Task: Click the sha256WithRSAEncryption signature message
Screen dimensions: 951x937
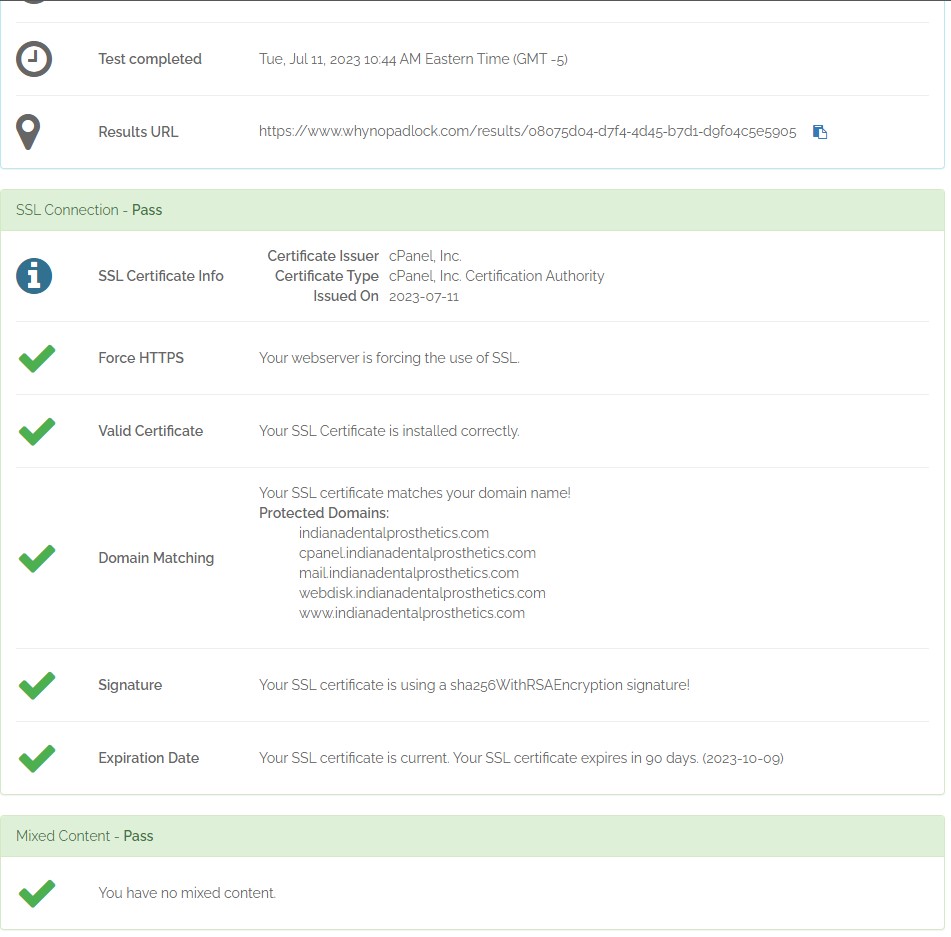Action: (474, 685)
